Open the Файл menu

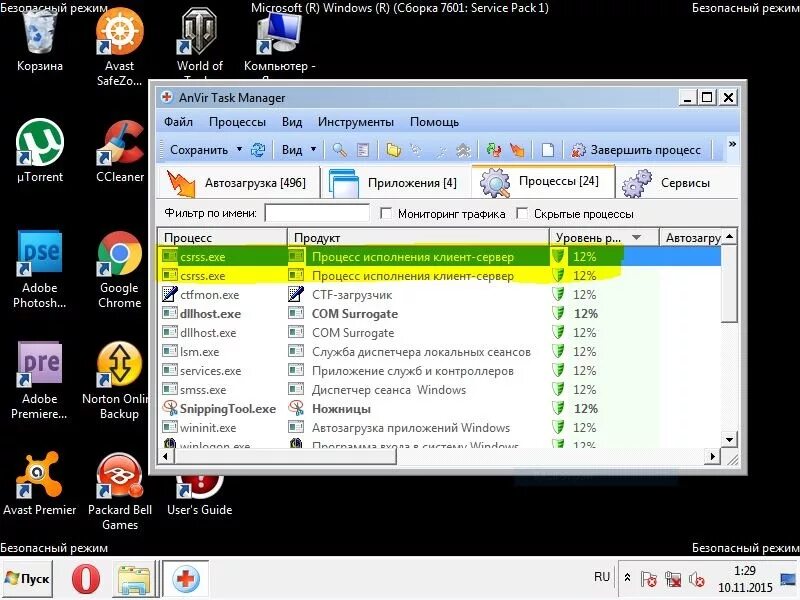pyautogui.click(x=178, y=122)
